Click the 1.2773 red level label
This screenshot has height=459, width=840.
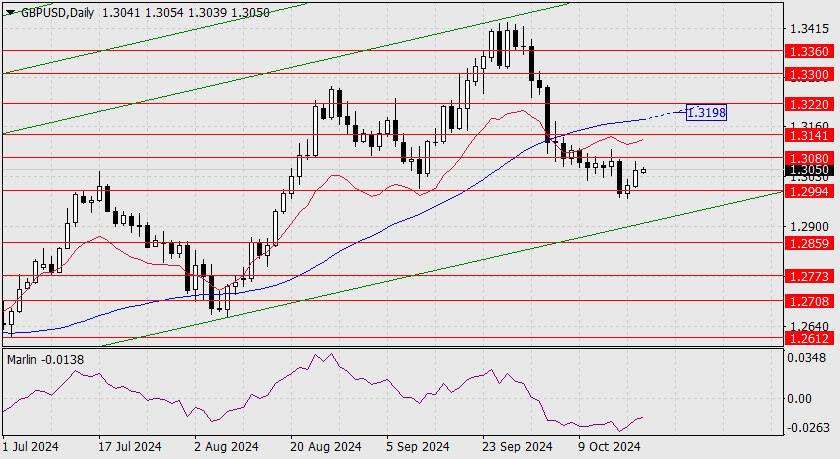[809, 276]
